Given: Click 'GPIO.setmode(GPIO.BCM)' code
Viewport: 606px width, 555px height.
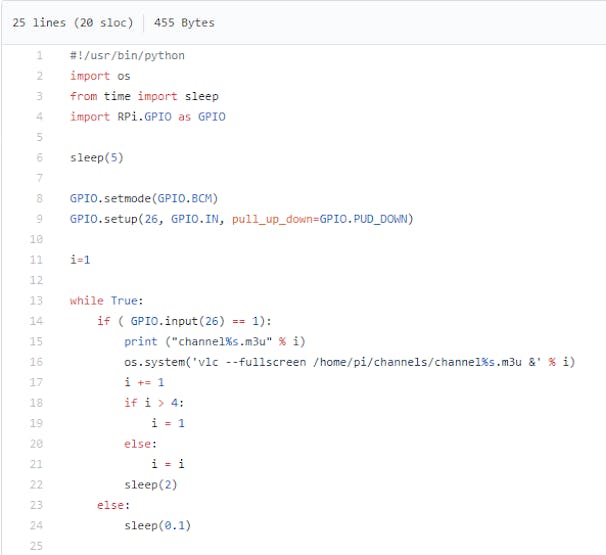Looking at the screenshot, I should [144, 199].
